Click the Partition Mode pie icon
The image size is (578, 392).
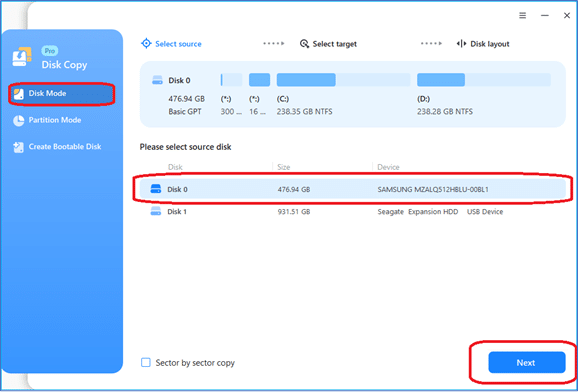pyautogui.click(x=18, y=121)
